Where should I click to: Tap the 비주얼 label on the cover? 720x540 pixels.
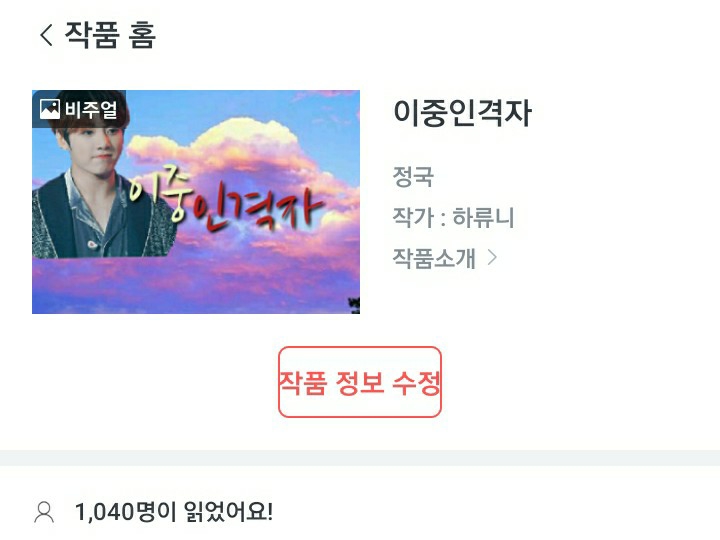91,109
